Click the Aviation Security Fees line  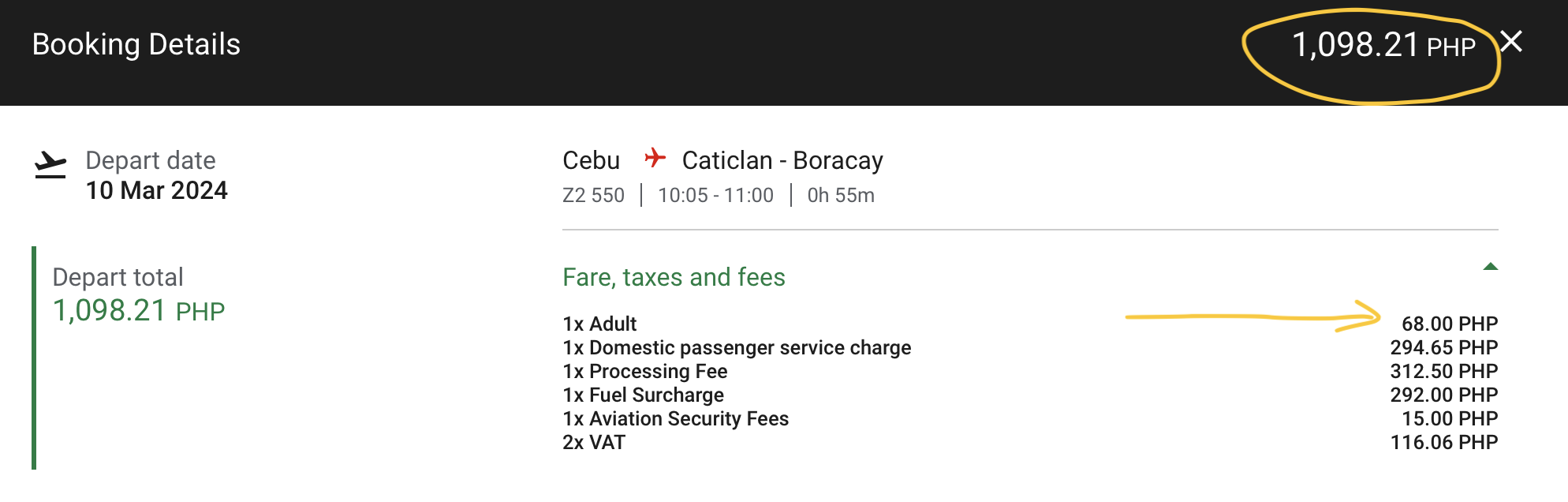pos(675,418)
